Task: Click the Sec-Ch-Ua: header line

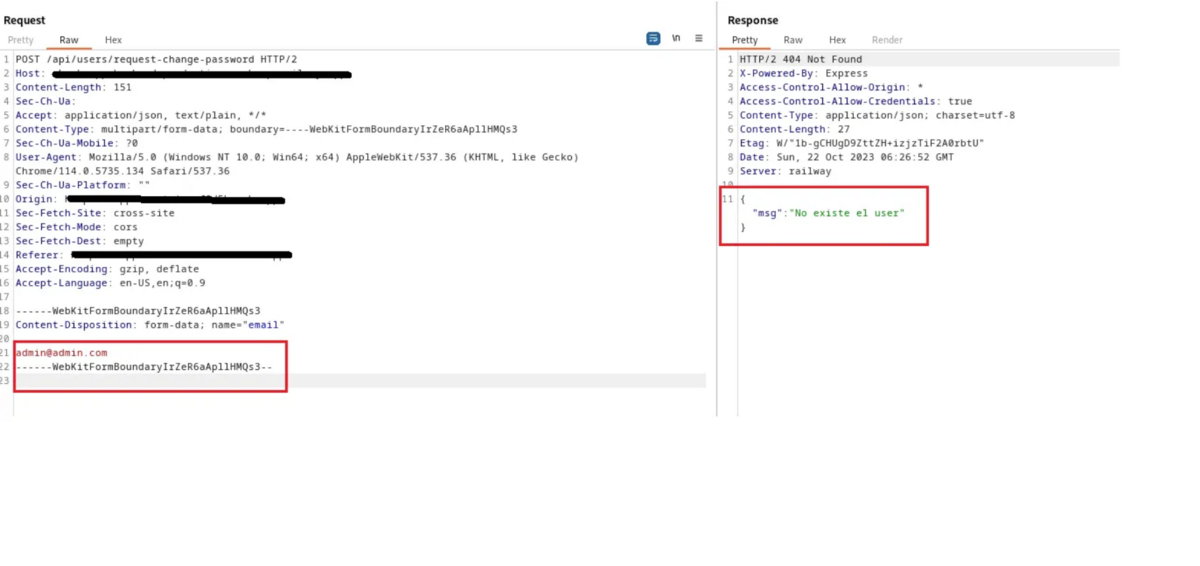Action: pos(46,101)
